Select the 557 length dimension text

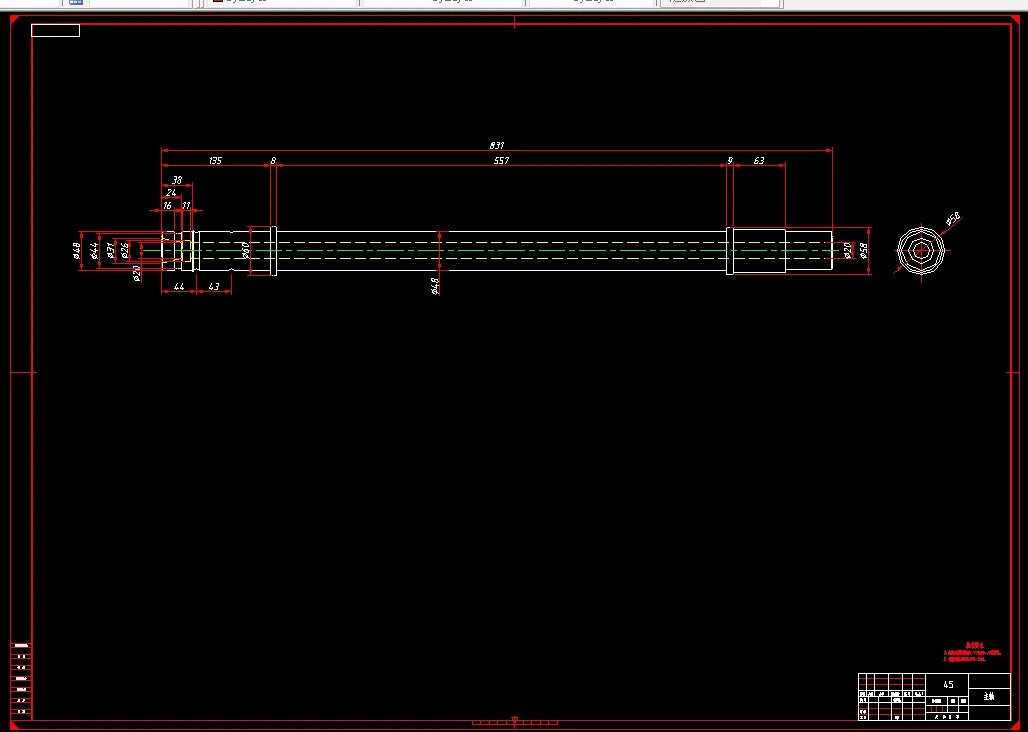[501, 161]
